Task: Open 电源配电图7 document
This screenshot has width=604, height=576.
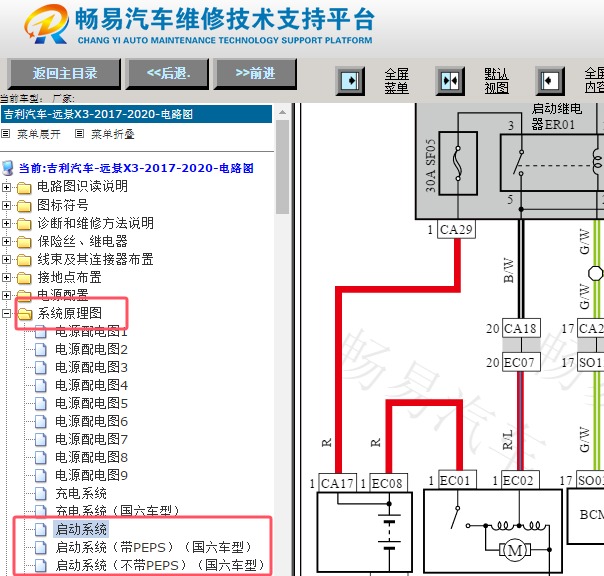Action: pos(91,439)
